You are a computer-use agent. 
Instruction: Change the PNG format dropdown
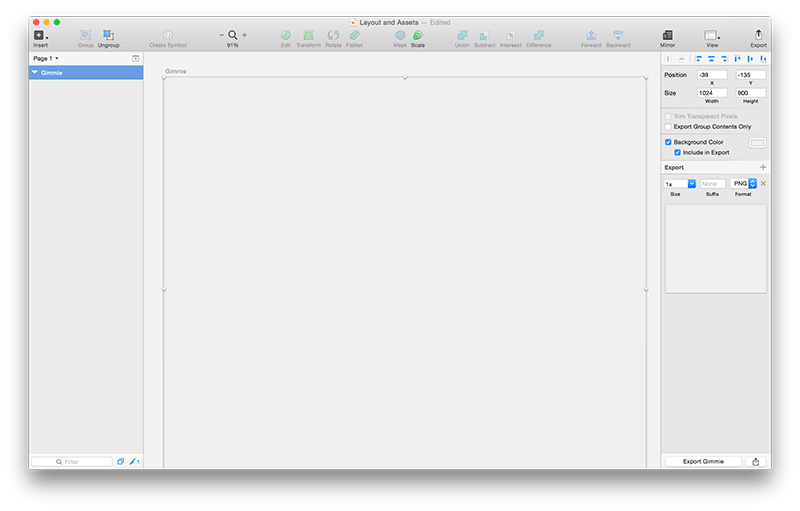coord(743,184)
